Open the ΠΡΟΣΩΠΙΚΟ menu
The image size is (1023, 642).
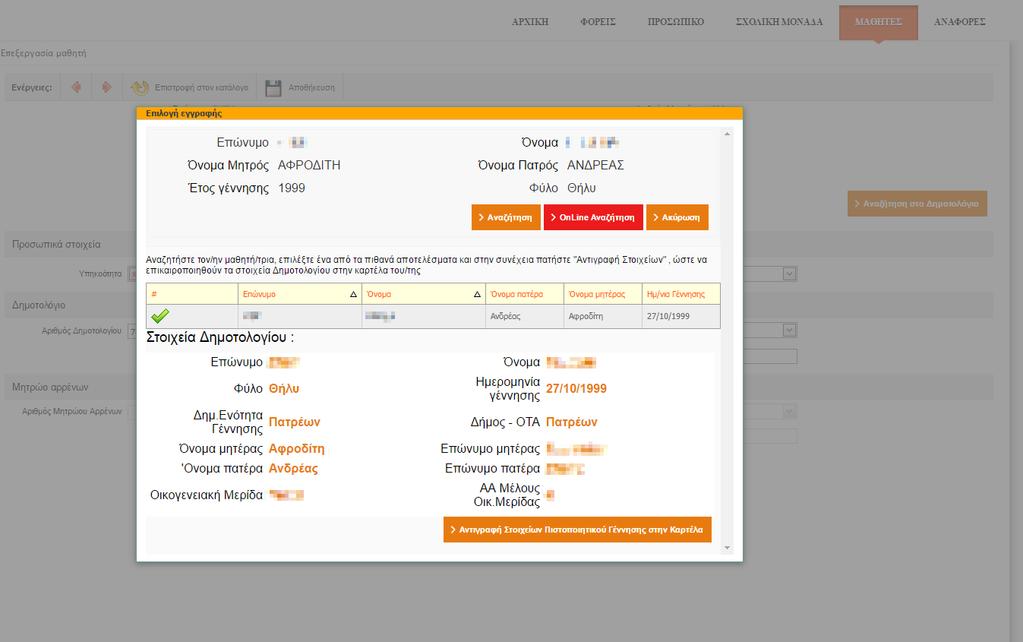coord(676,22)
